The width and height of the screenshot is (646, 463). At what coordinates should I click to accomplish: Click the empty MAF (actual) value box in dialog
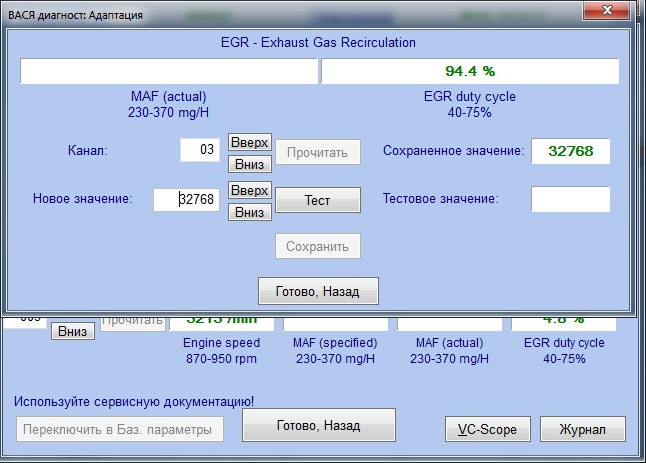[169, 71]
